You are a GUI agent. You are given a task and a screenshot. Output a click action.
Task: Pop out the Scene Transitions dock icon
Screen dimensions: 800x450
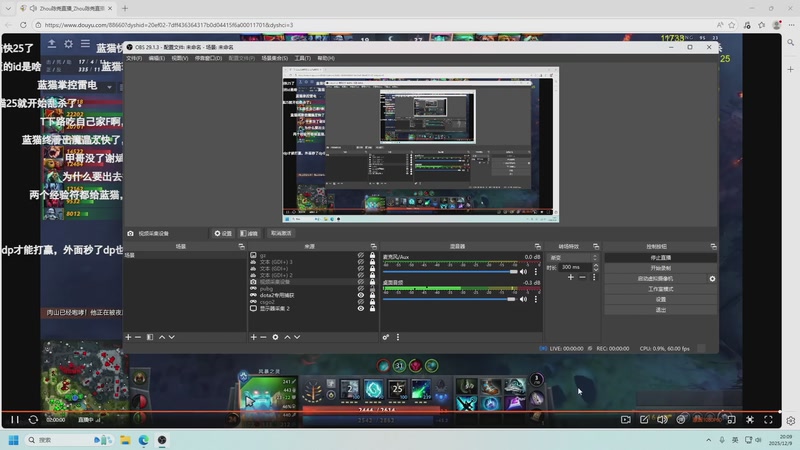[596, 246]
